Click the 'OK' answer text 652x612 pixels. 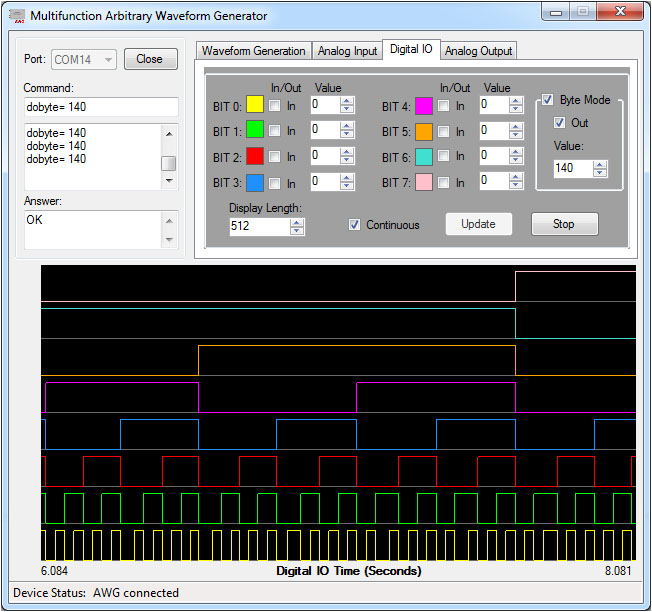coord(34,220)
